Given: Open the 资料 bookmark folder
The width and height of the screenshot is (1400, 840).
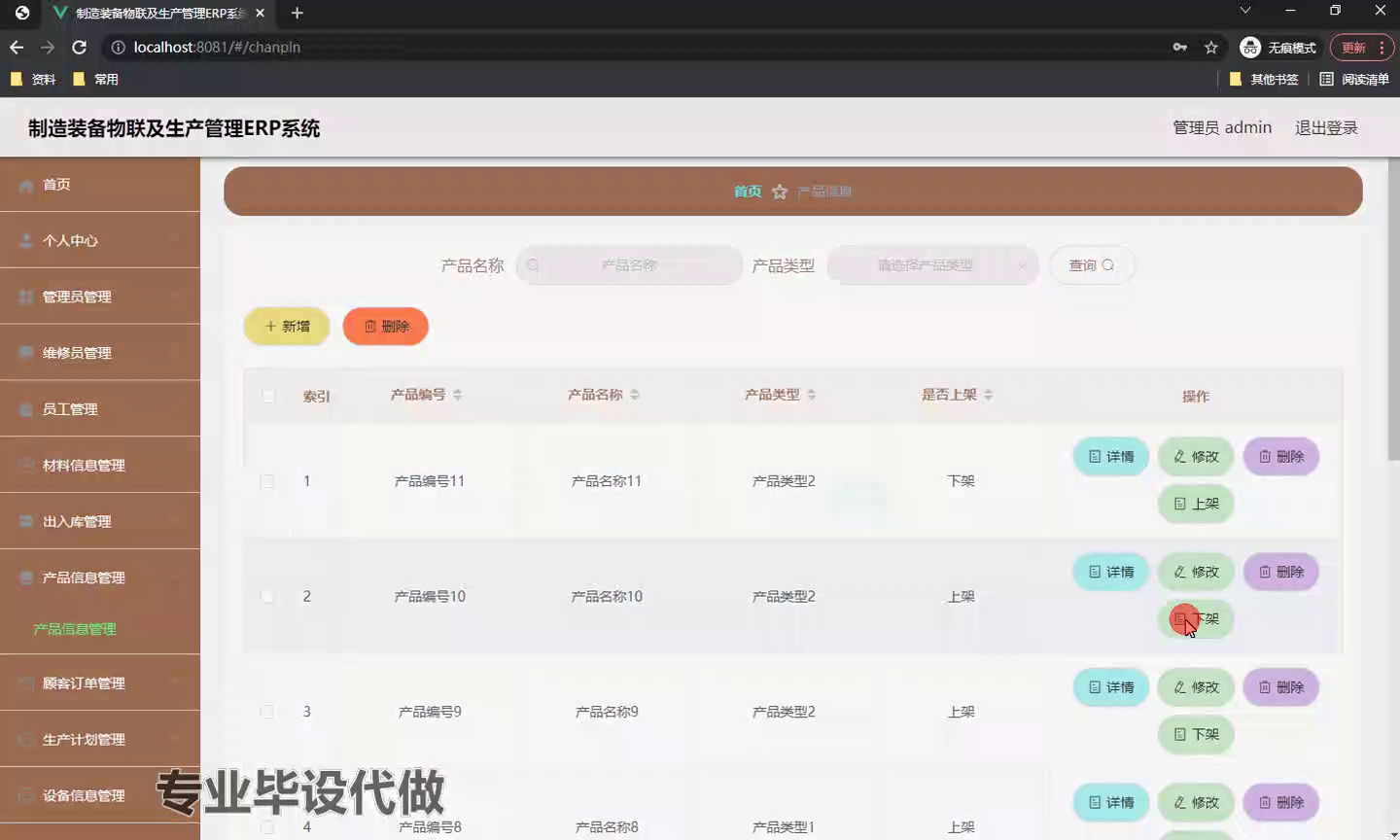Looking at the screenshot, I should click(x=33, y=79).
